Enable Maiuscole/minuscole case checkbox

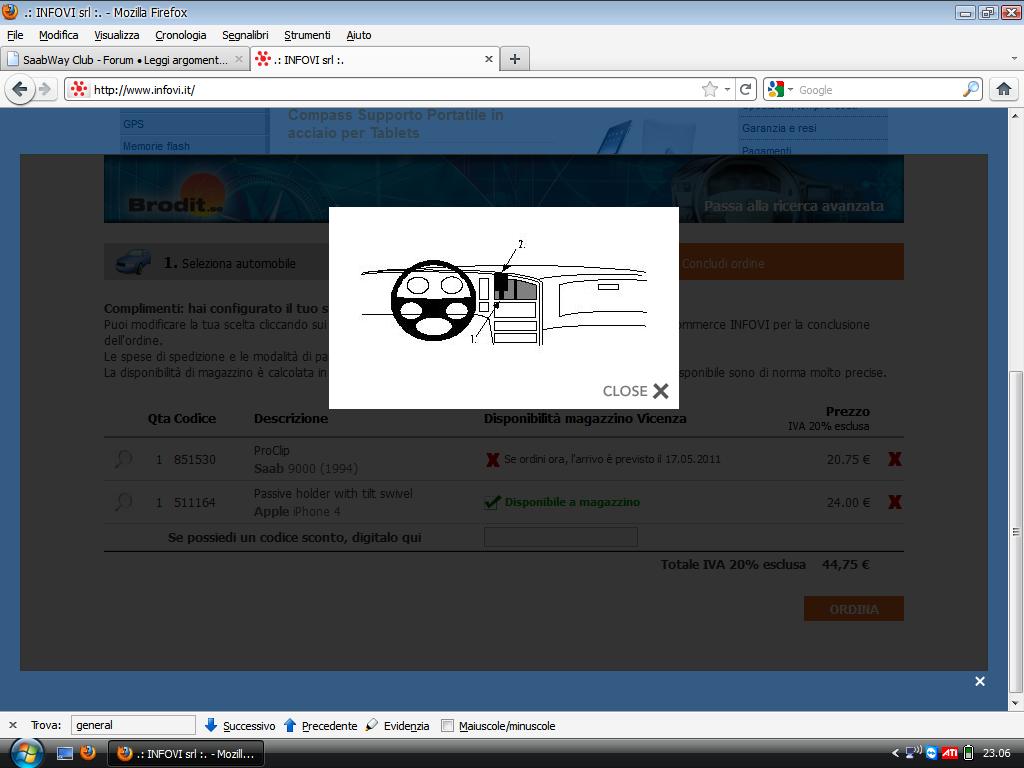(x=447, y=726)
